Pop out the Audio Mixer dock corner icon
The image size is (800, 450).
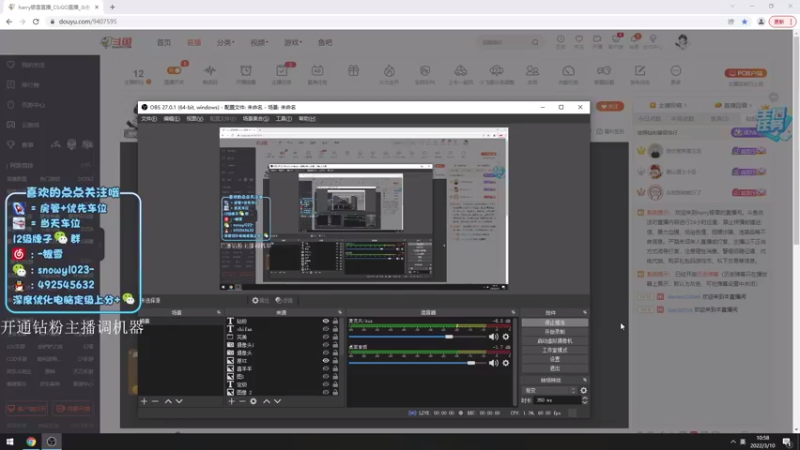[x=513, y=312]
